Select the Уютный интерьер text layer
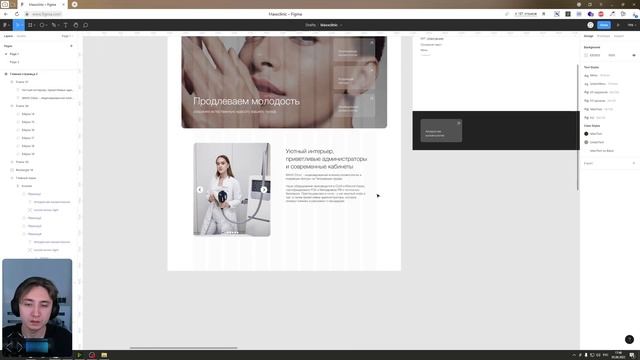 (x=47, y=90)
